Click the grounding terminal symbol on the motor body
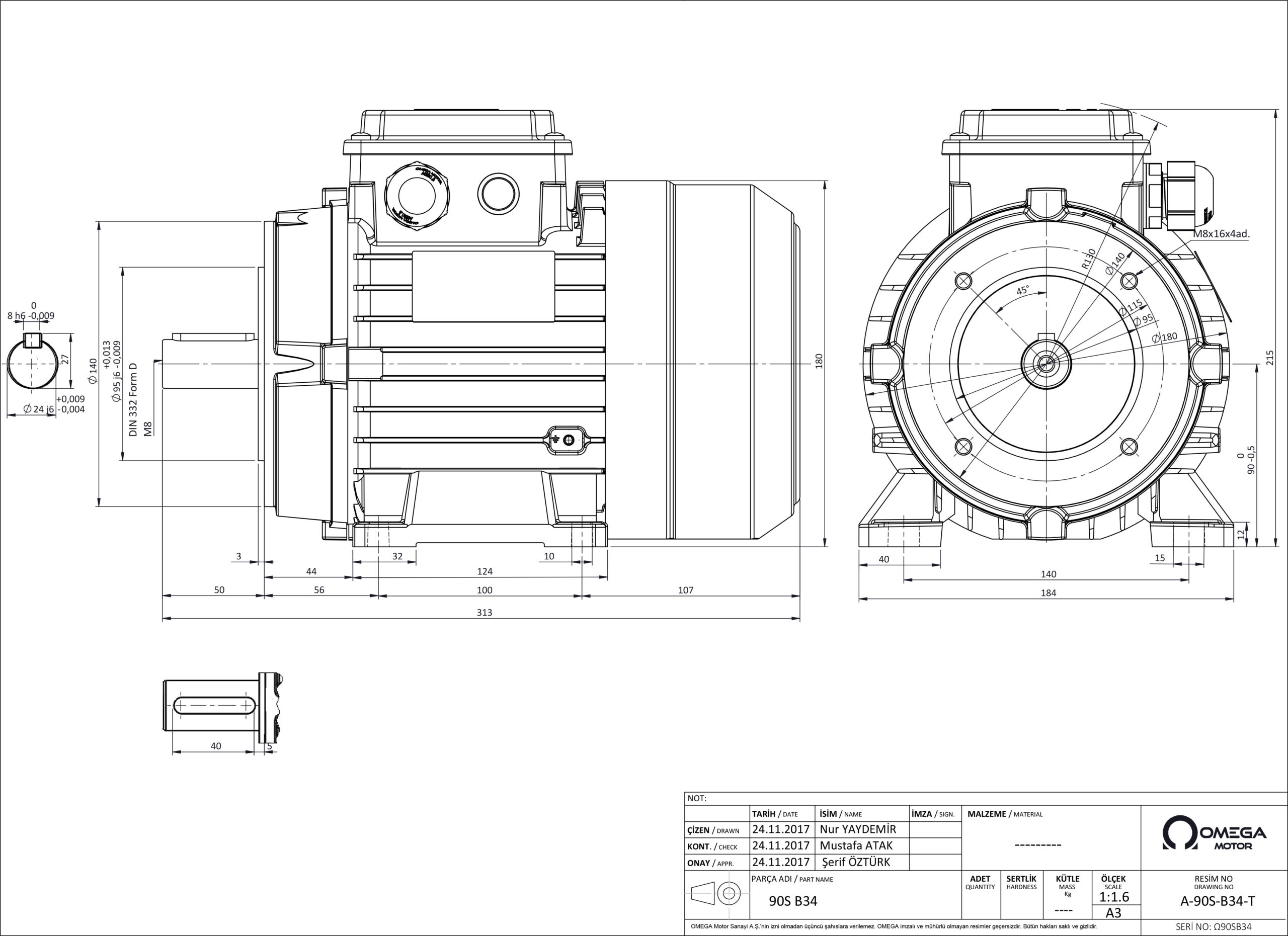1288x936 pixels. tap(566, 440)
